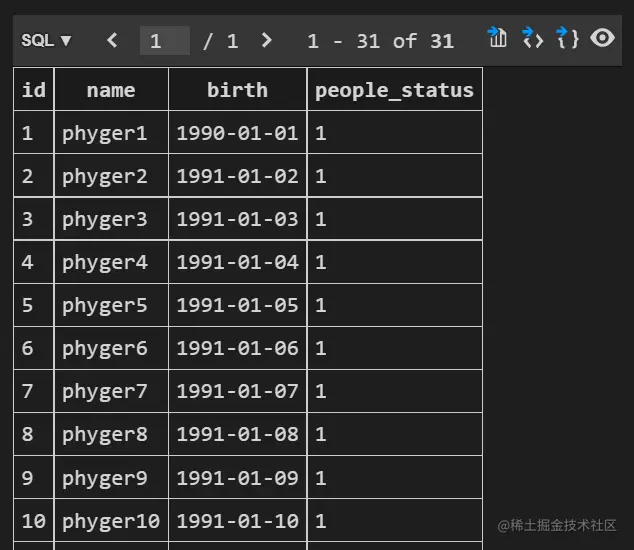The height and width of the screenshot is (550, 634).
Task: Go to next results page arrow
Action: pos(266,40)
